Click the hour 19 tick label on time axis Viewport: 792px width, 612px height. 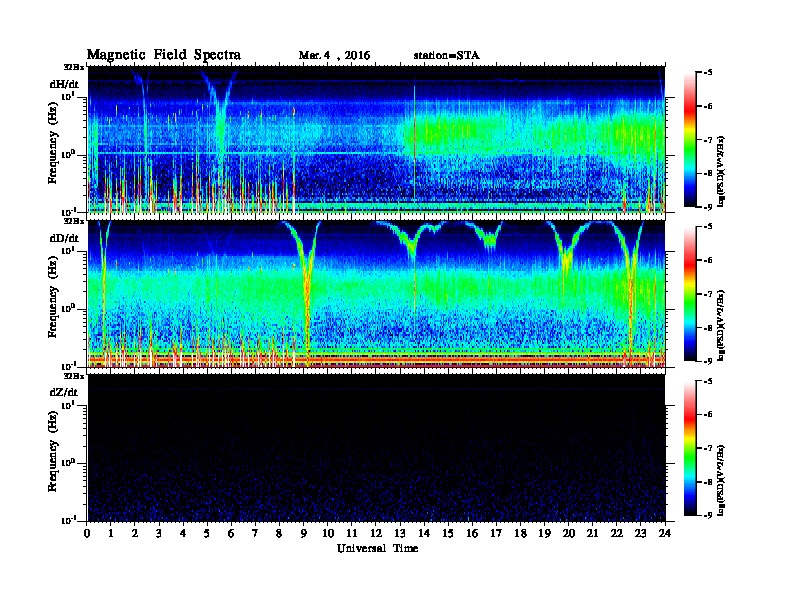tap(544, 533)
